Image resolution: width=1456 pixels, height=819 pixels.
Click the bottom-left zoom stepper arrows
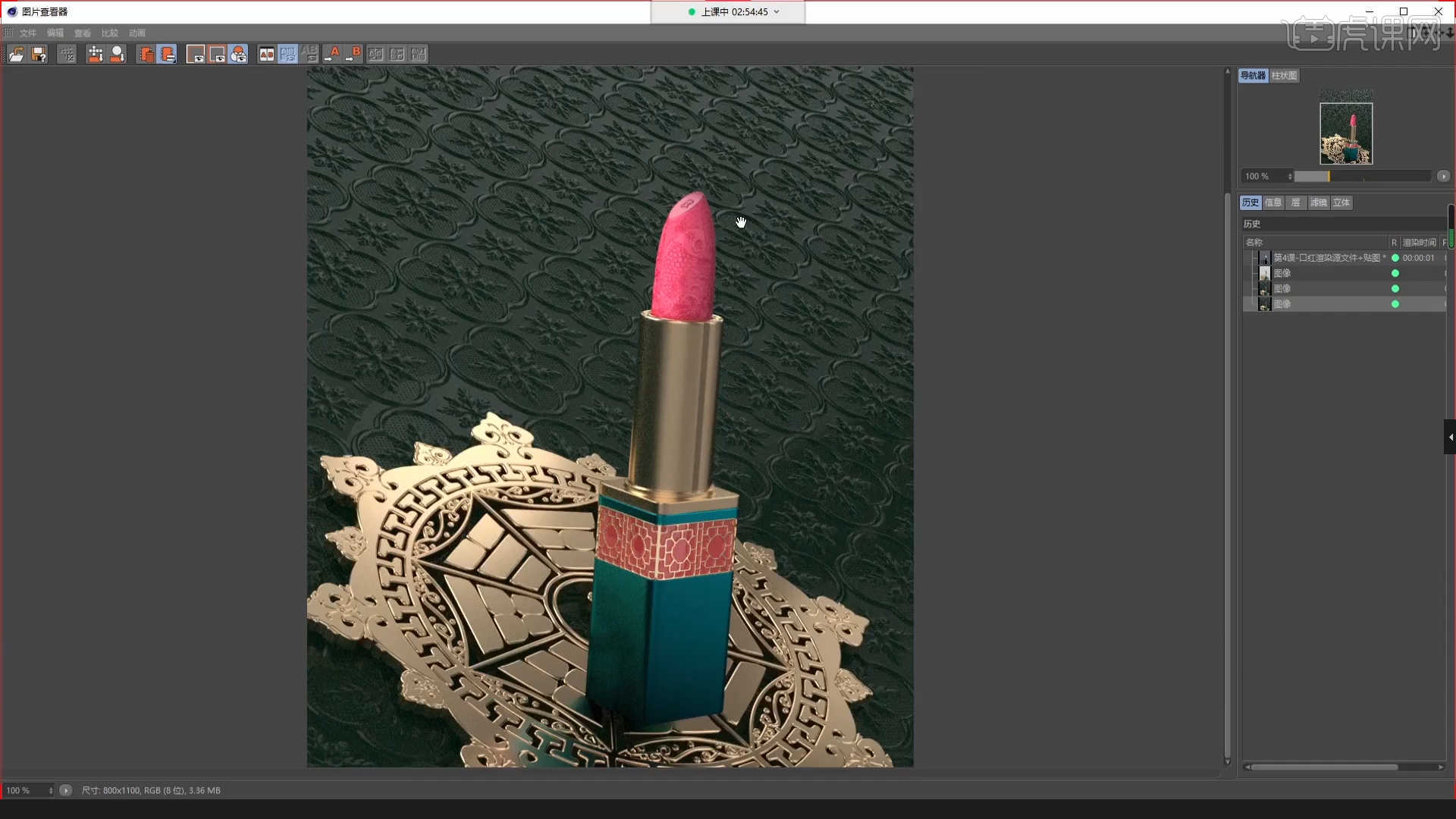click(x=51, y=790)
